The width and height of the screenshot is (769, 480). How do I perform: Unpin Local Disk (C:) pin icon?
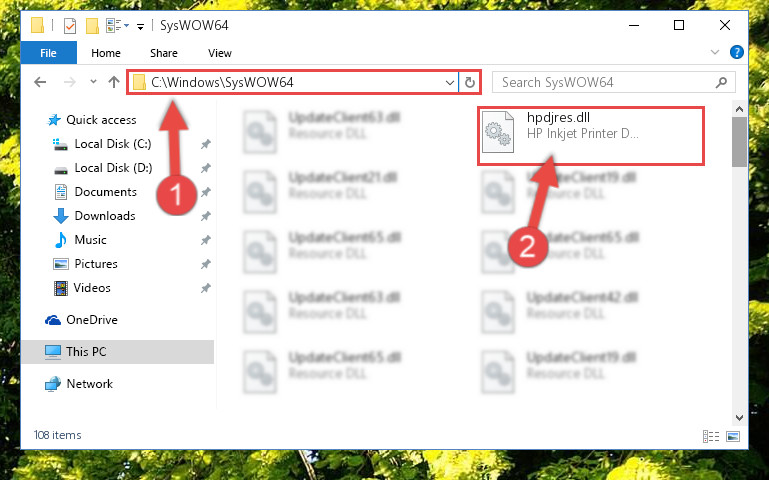click(x=205, y=144)
